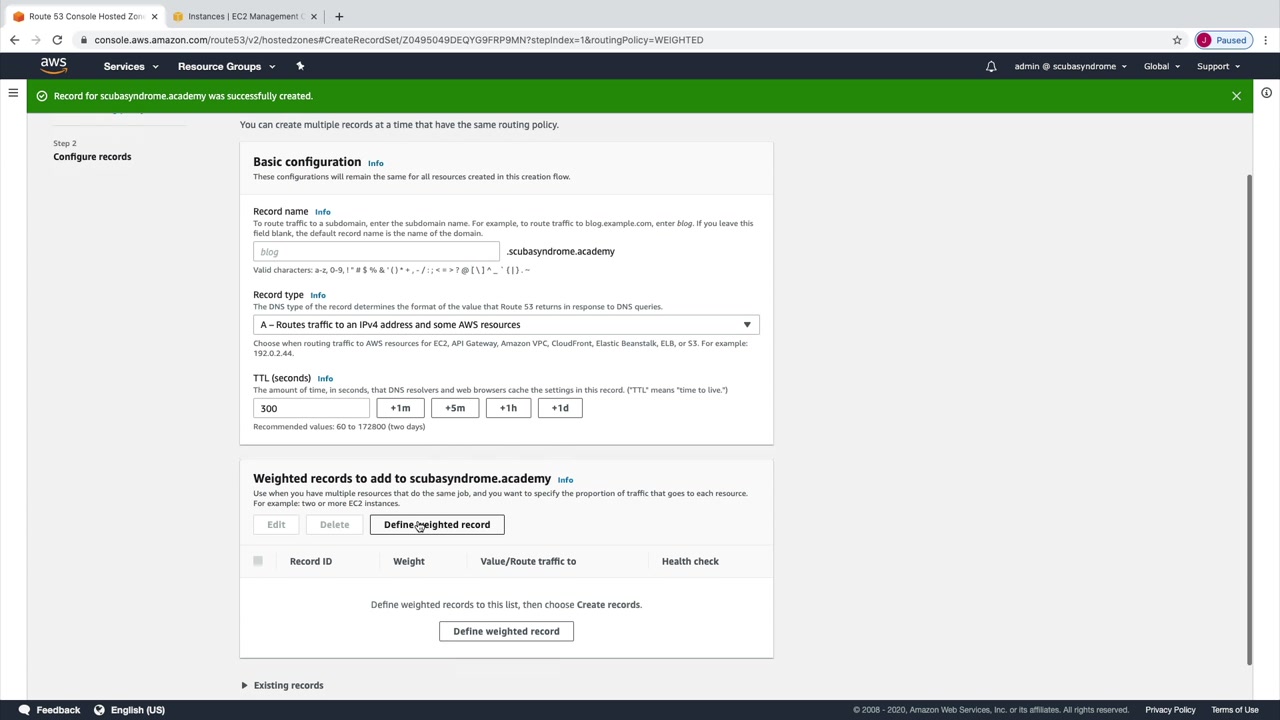
Task: Open Info link beside Record name
Action: (322, 212)
